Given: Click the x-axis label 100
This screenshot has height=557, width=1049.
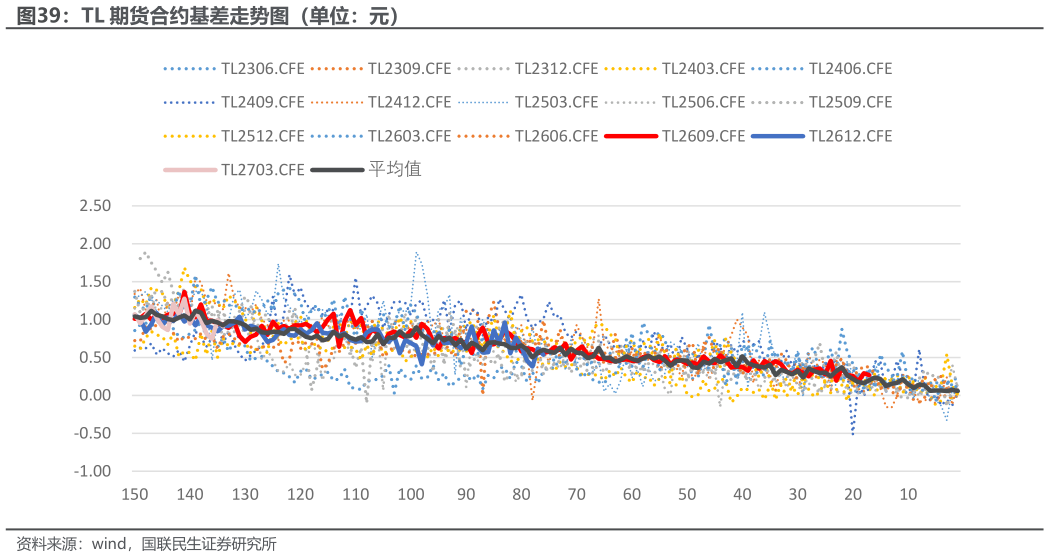Looking at the screenshot, I should pyautogui.click(x=411, y=495).
